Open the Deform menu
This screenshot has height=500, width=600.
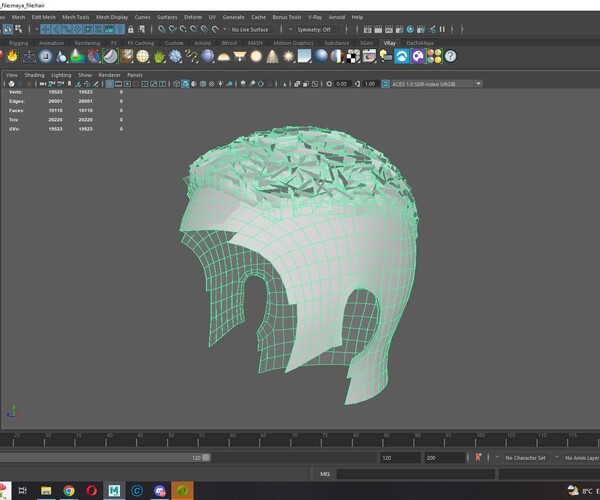193,17
